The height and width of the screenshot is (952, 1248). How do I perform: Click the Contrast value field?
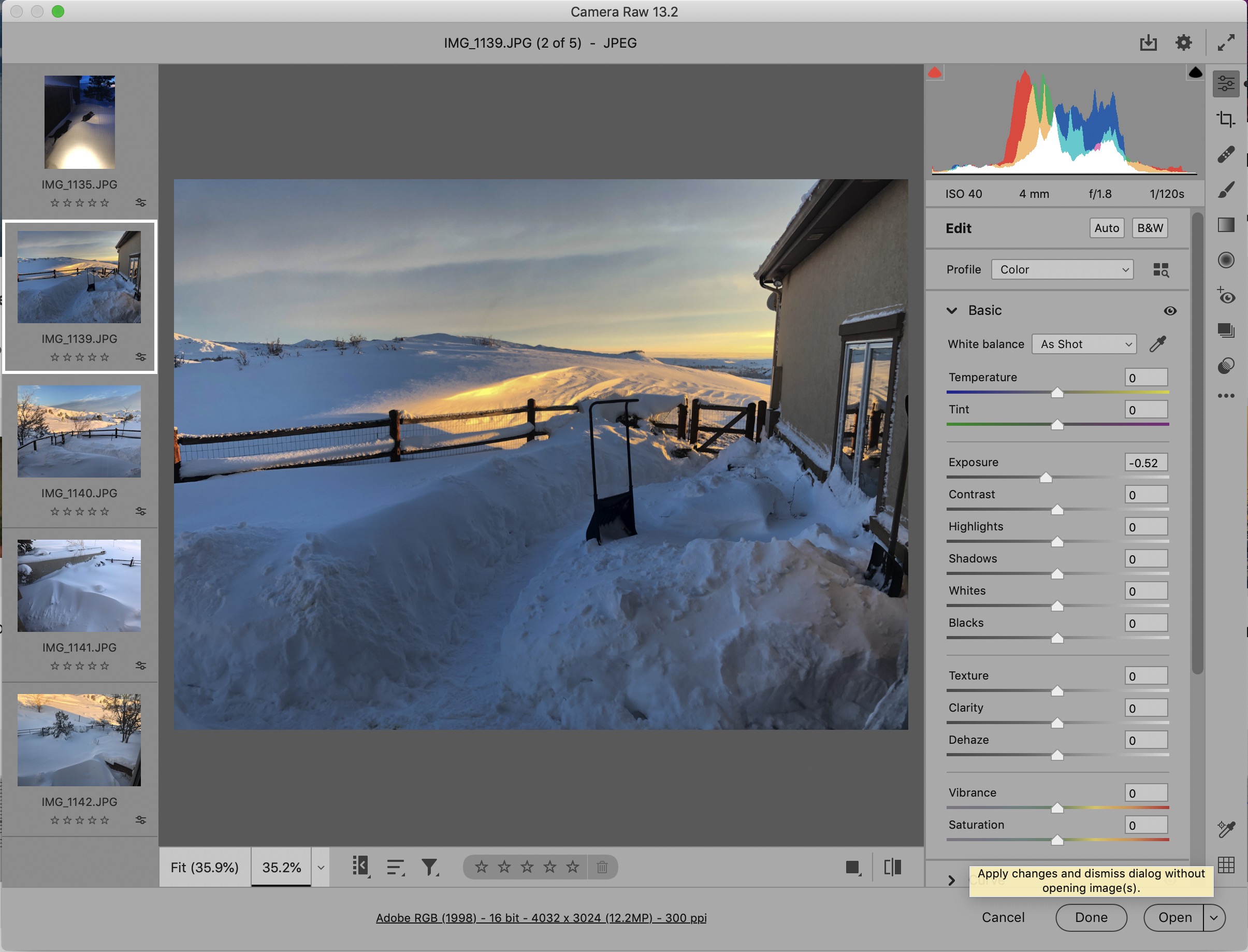pyautogui.click(x=1146, y=495)
